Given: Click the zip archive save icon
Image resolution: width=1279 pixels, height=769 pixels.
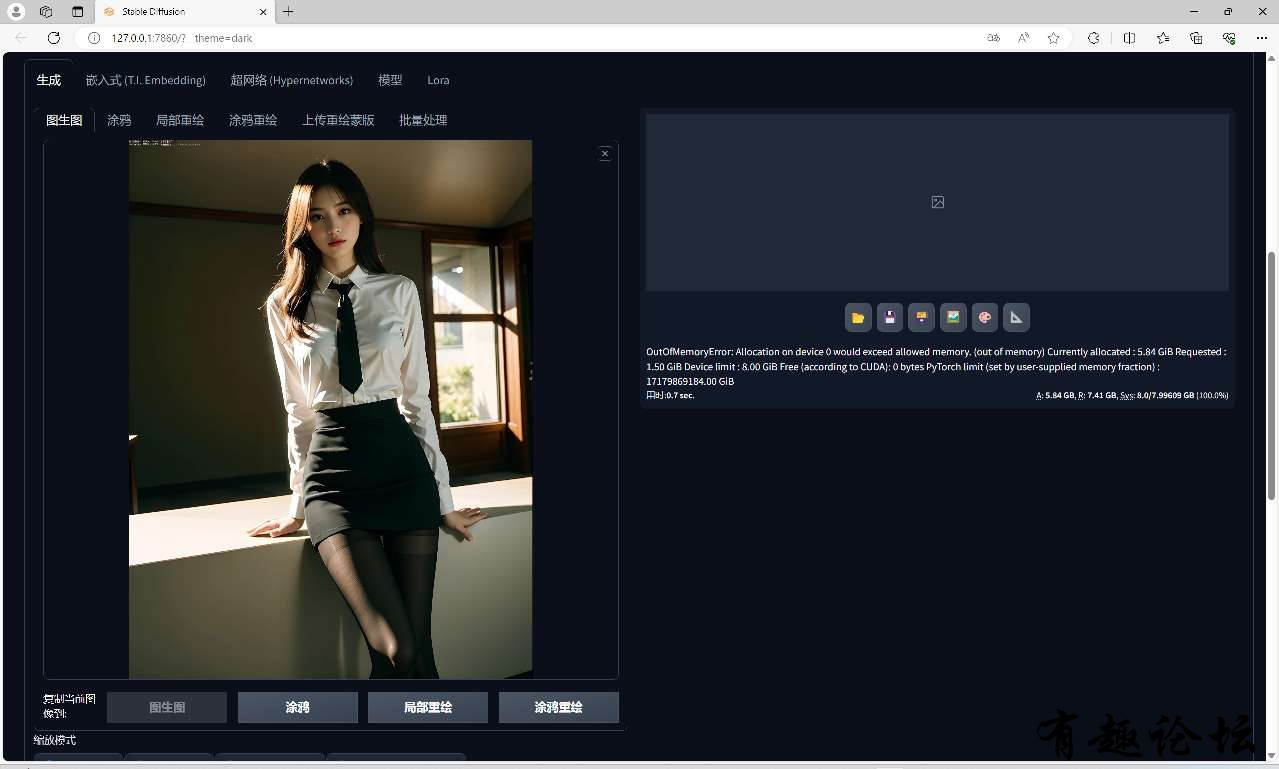Looking at the screenshot, I should (921, 318).
